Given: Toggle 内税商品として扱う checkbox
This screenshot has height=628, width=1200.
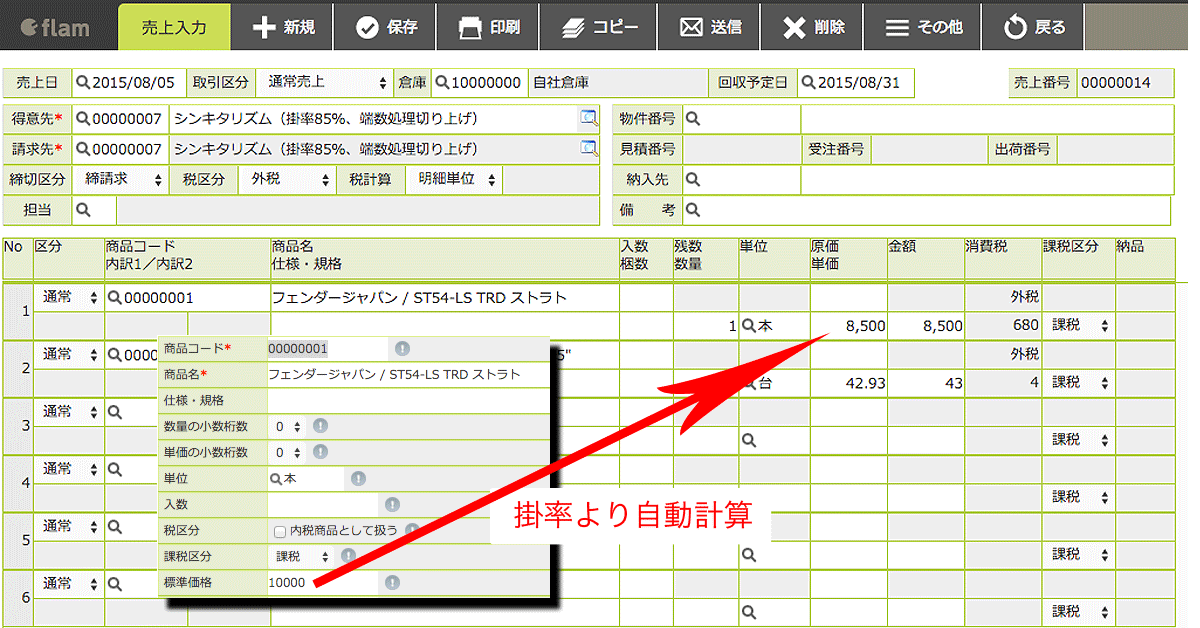Looking at the screenshot, I should [280, 531].
